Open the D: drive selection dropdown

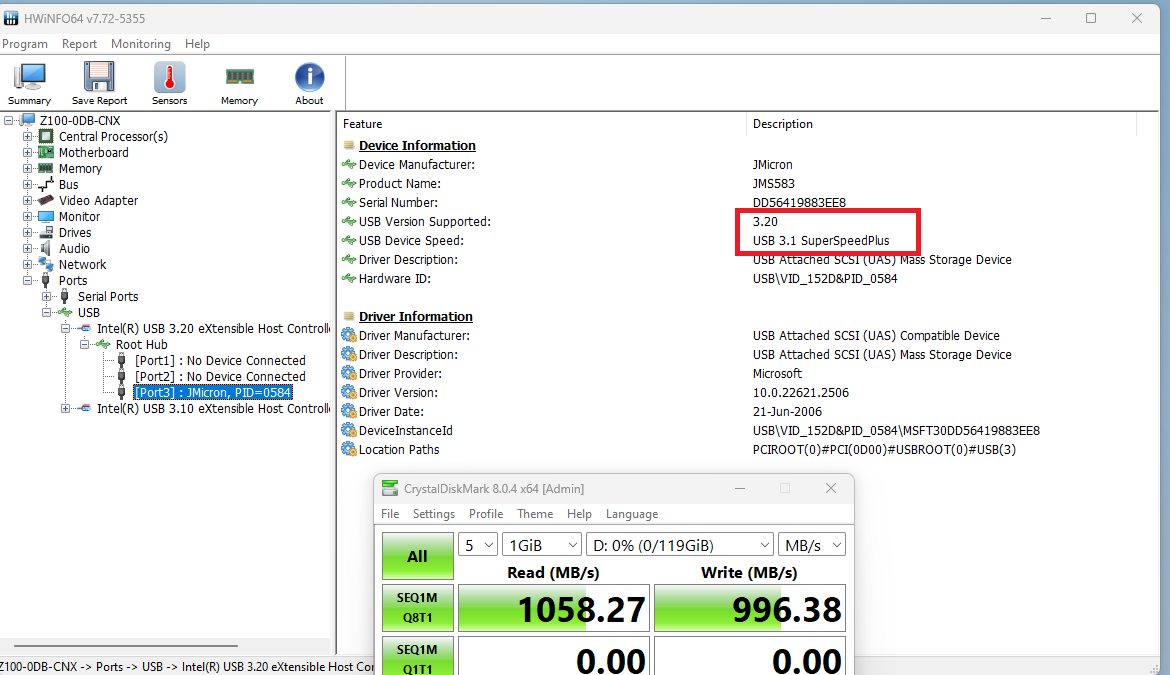click(x=680, y=545)
